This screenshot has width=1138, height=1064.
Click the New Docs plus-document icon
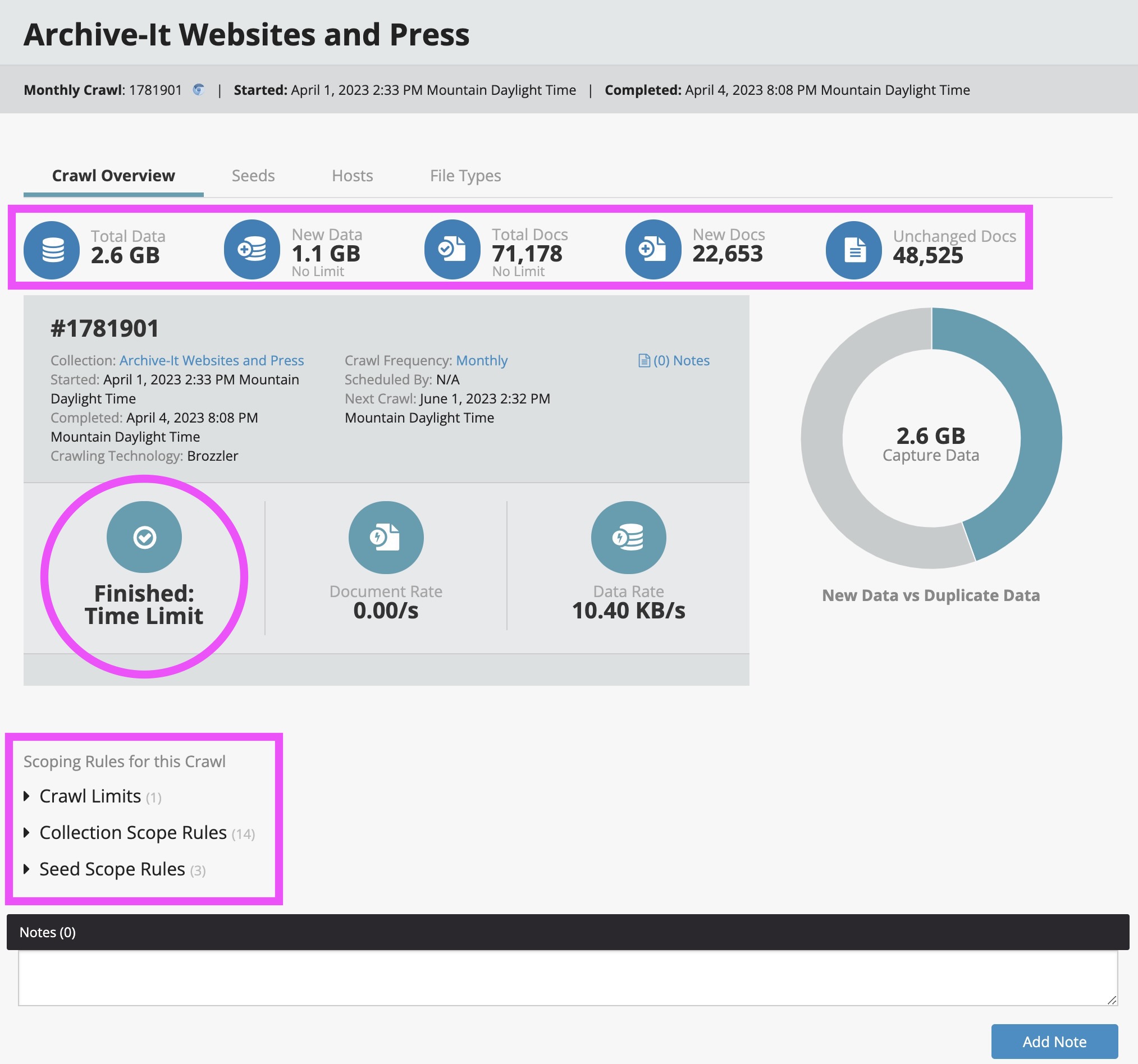tap(652, 250)
